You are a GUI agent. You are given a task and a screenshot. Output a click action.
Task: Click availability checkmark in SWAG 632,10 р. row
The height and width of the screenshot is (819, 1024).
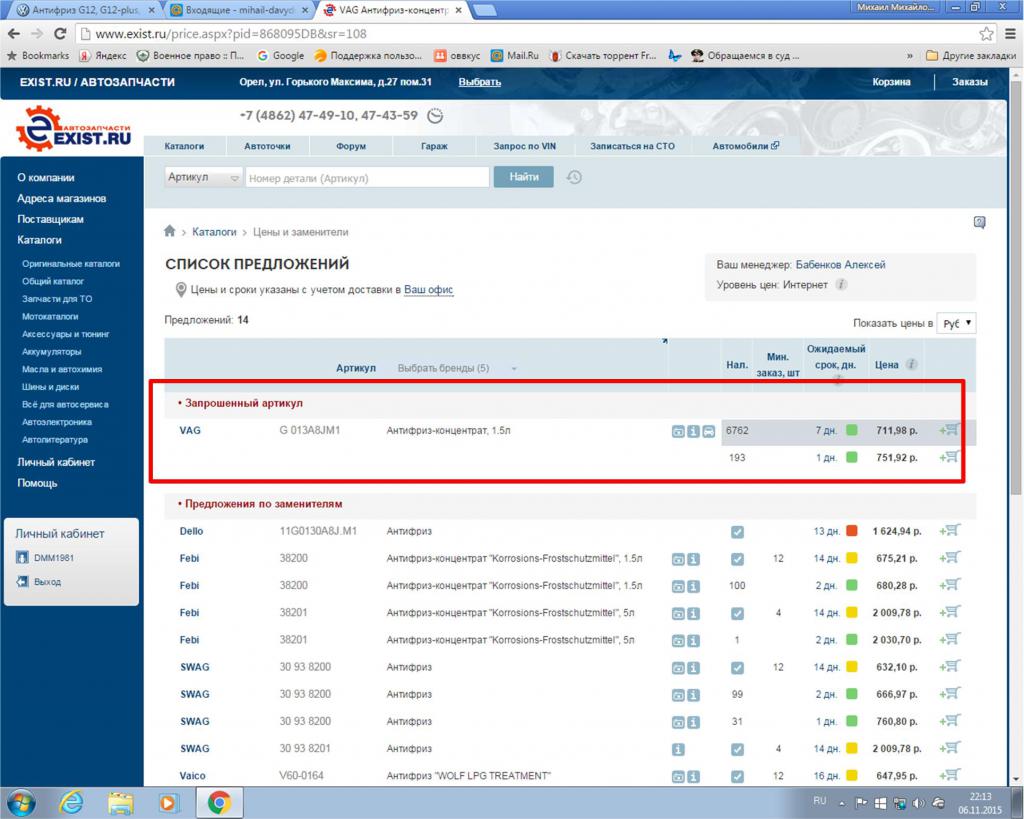tap(737, 667)
